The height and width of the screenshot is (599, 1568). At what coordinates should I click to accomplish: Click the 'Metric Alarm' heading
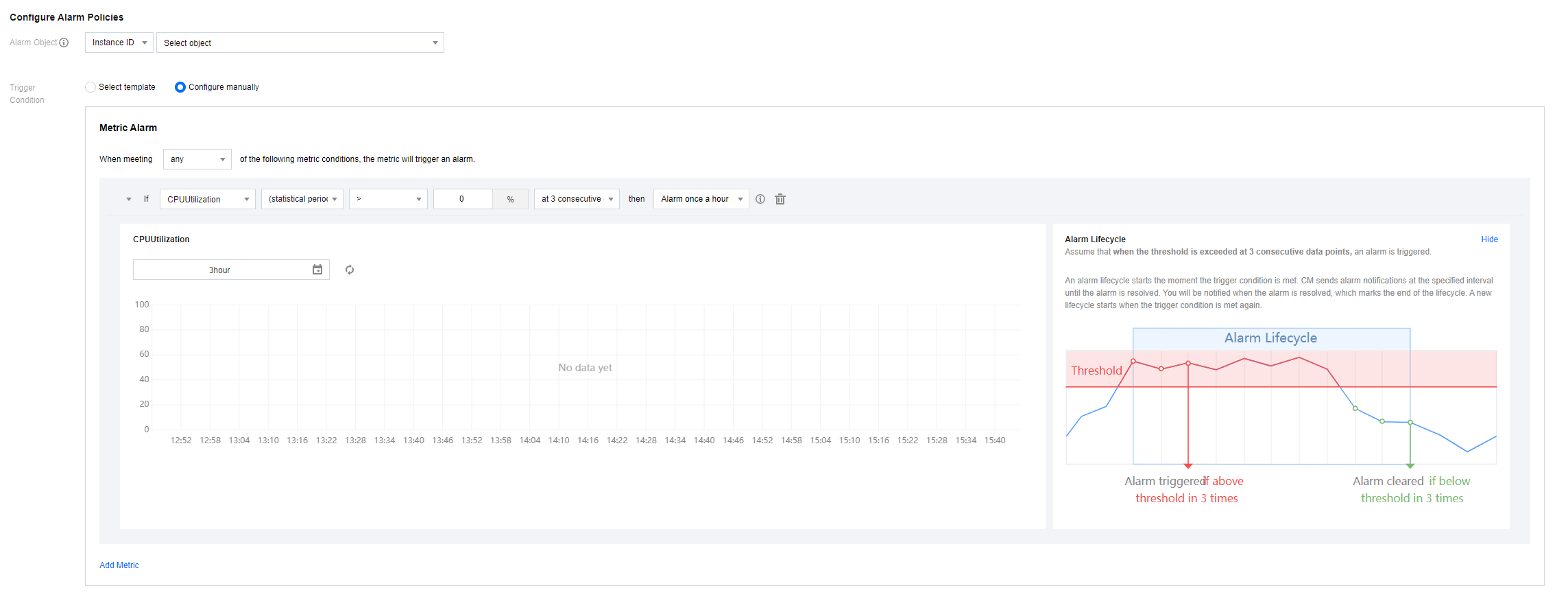128,128
